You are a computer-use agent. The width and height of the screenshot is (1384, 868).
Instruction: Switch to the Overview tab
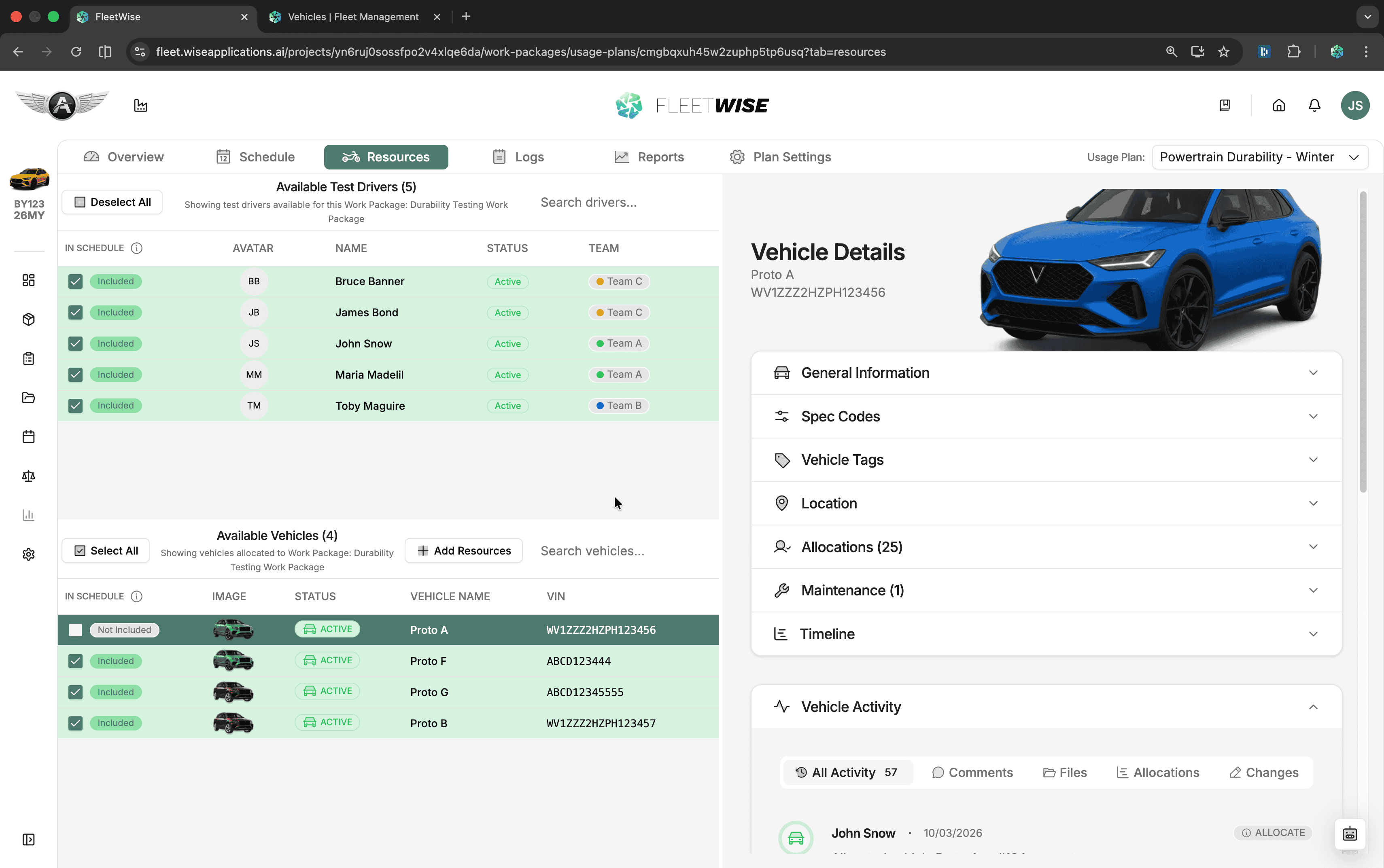(124, 157)
